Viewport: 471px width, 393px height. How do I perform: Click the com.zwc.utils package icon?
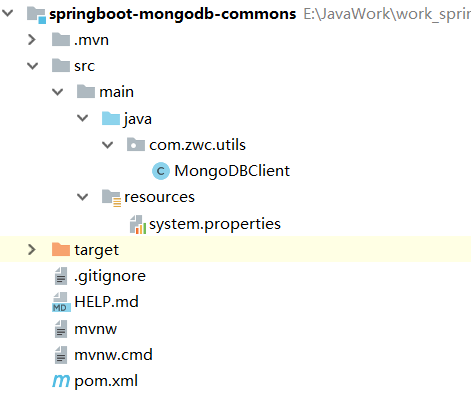(136, 145)
